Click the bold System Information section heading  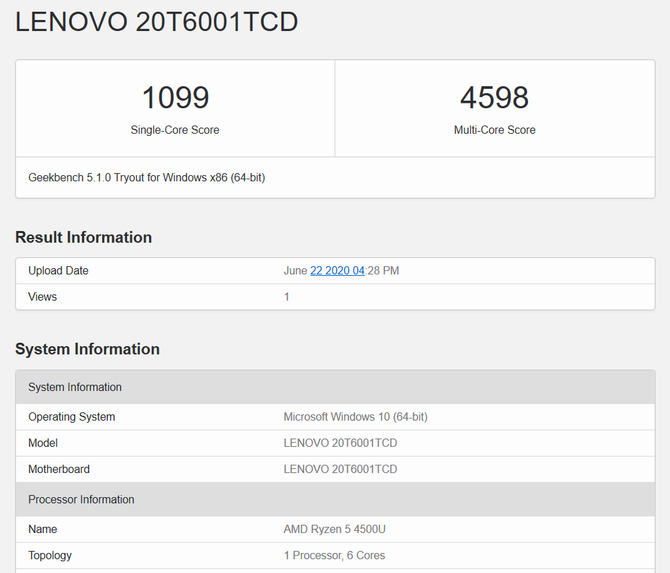tap(87, 349)
